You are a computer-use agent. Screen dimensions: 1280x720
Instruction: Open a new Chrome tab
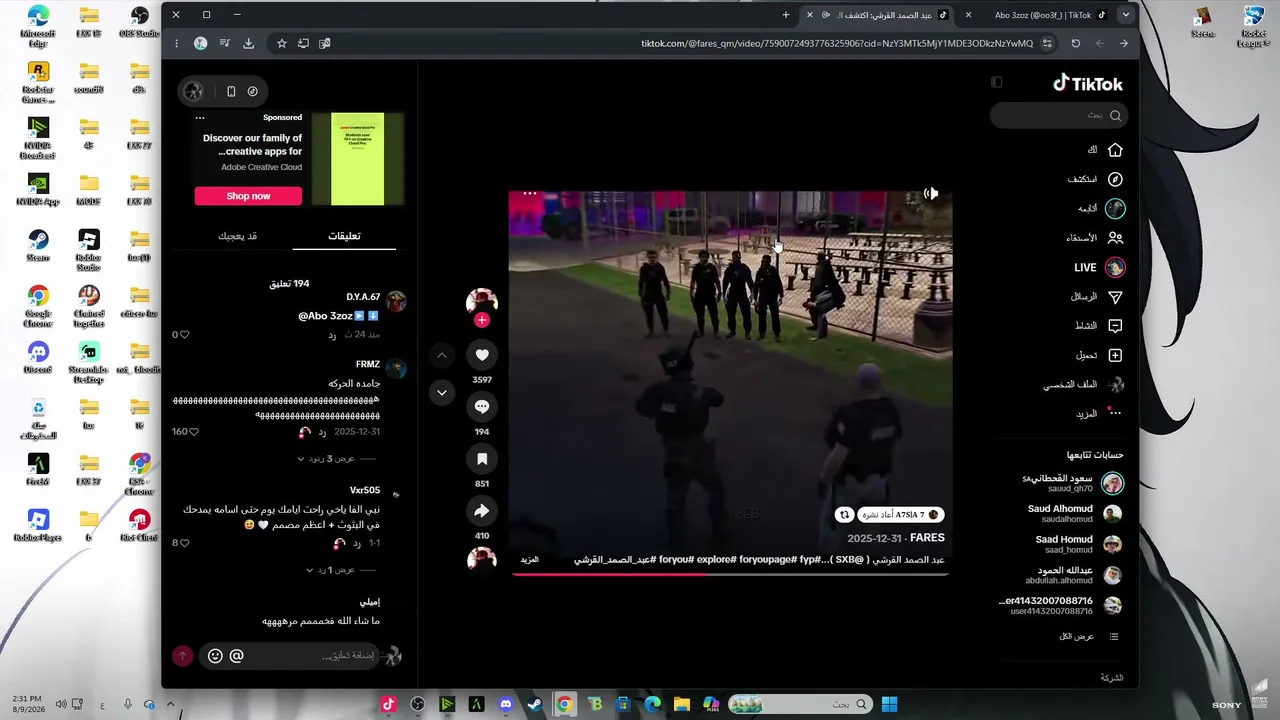(x=786, y=15)
